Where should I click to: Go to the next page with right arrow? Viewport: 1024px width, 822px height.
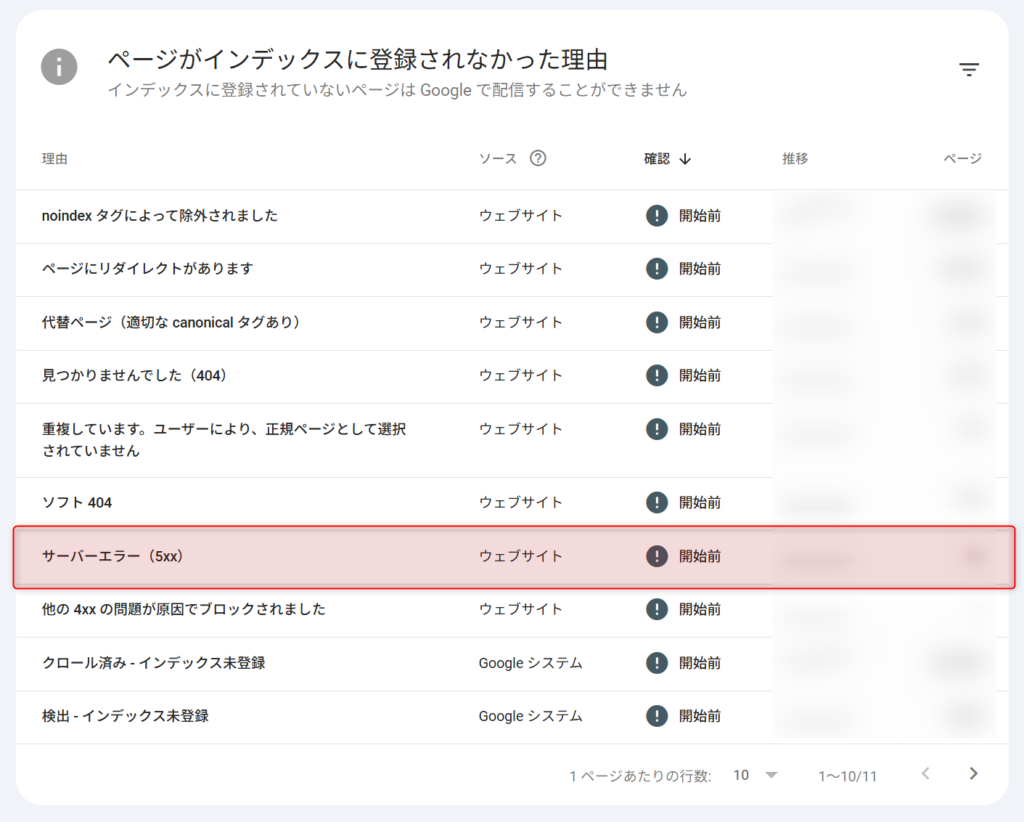click(972, 775)
